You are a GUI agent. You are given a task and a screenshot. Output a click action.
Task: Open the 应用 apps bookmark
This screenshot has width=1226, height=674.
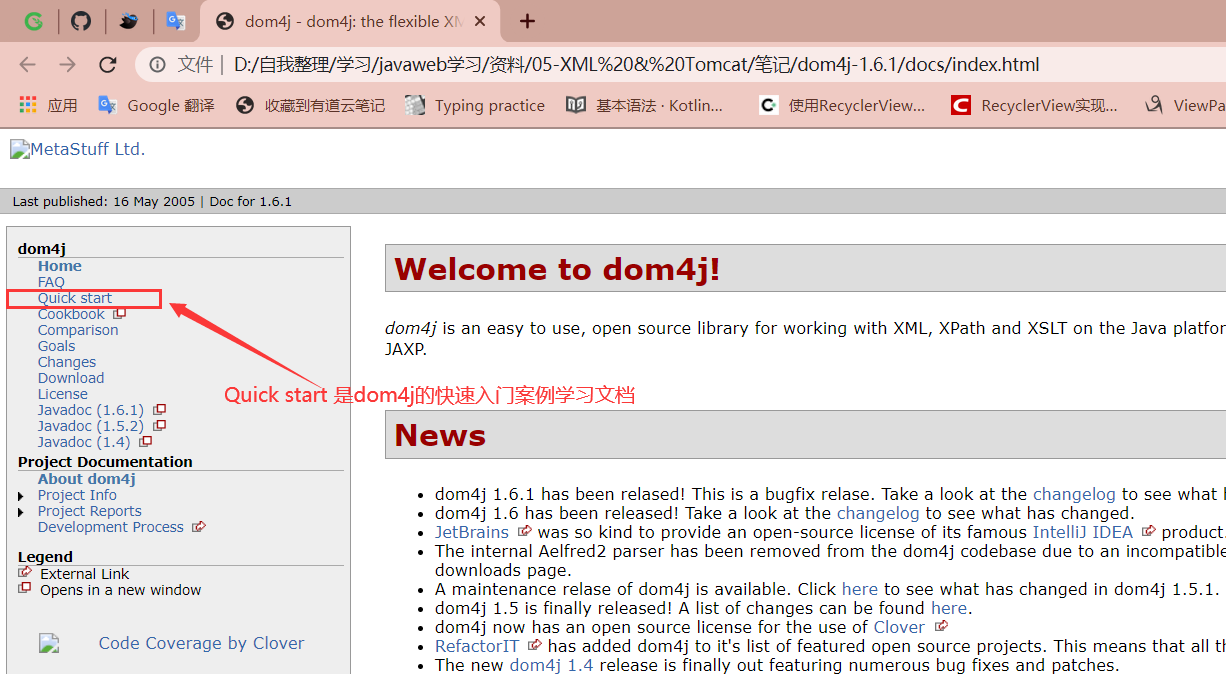pos(48,105)
